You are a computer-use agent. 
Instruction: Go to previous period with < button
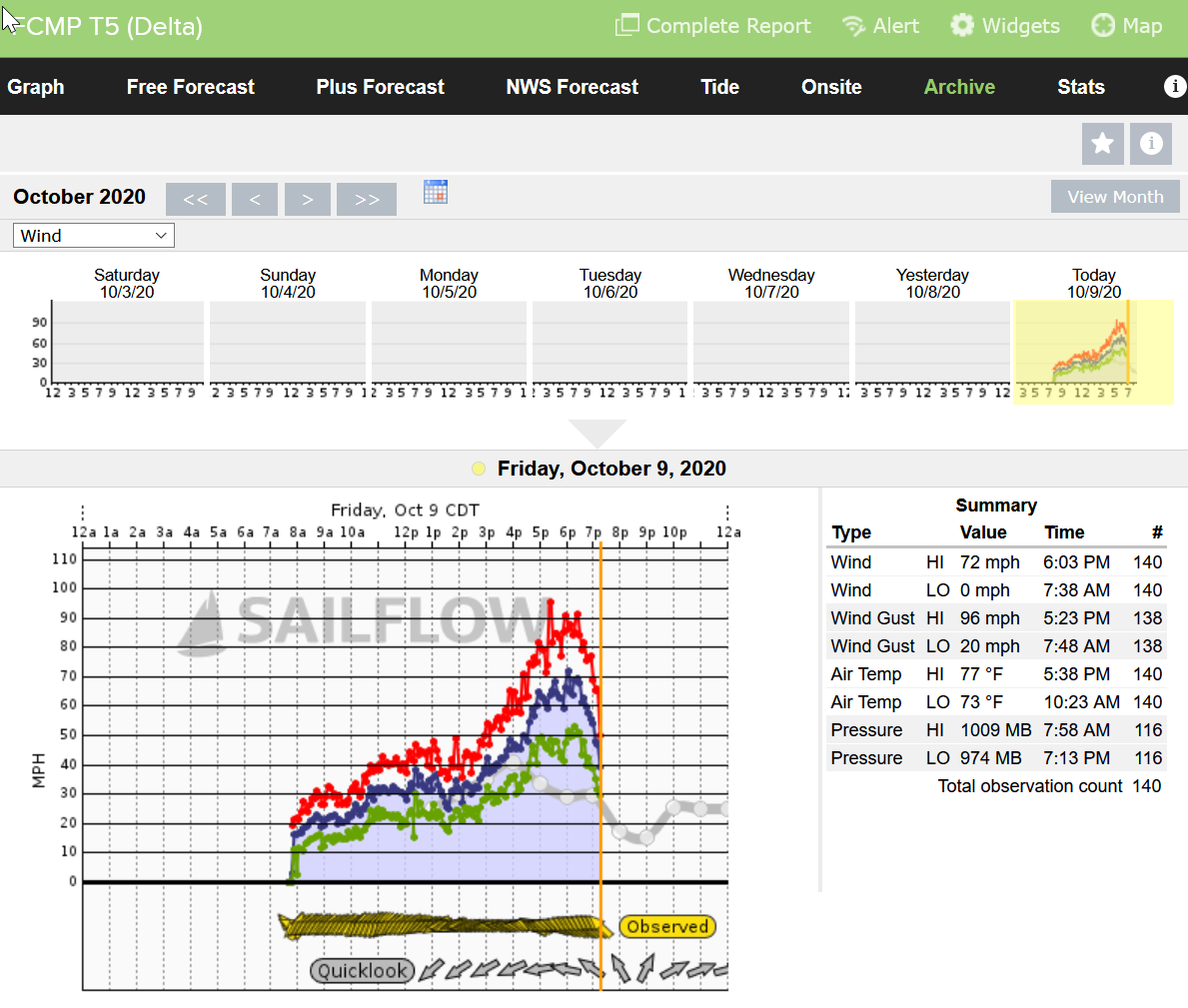coord(255,199)
